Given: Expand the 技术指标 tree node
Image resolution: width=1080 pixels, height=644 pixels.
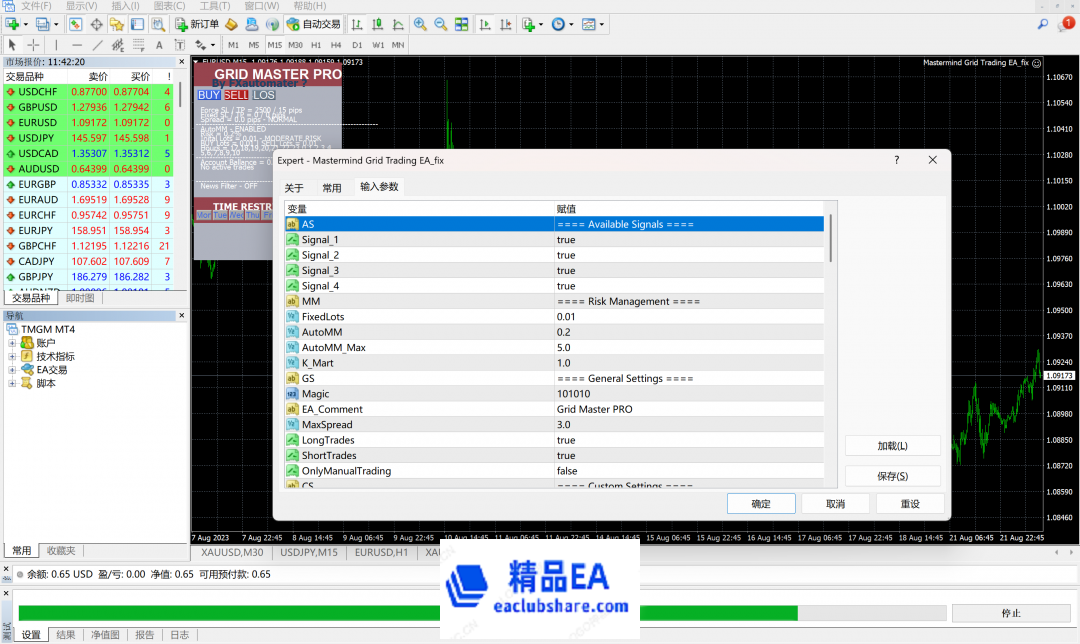Looking at the screenshot, I should point(13,356).
